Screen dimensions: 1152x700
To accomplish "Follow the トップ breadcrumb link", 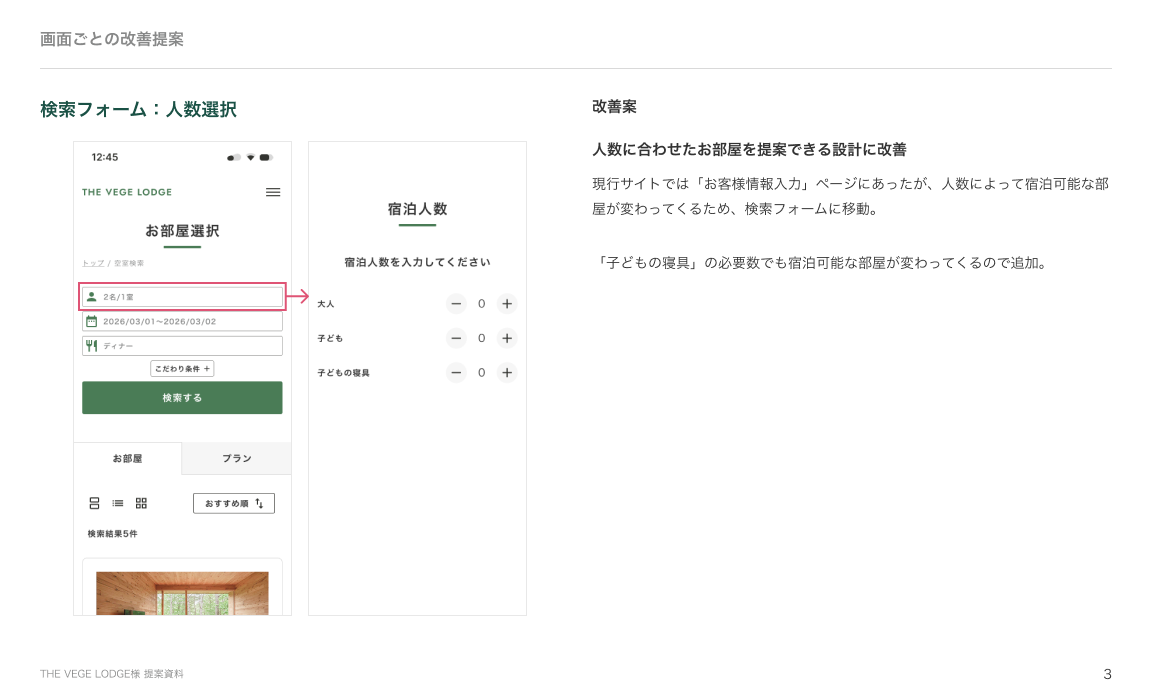I will tap(92, 263).
